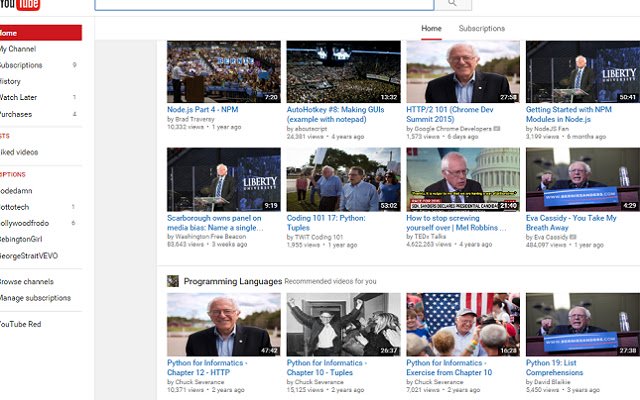640x400 pixels.
Task: Open the Watch Later list
Action: [18, 97]
